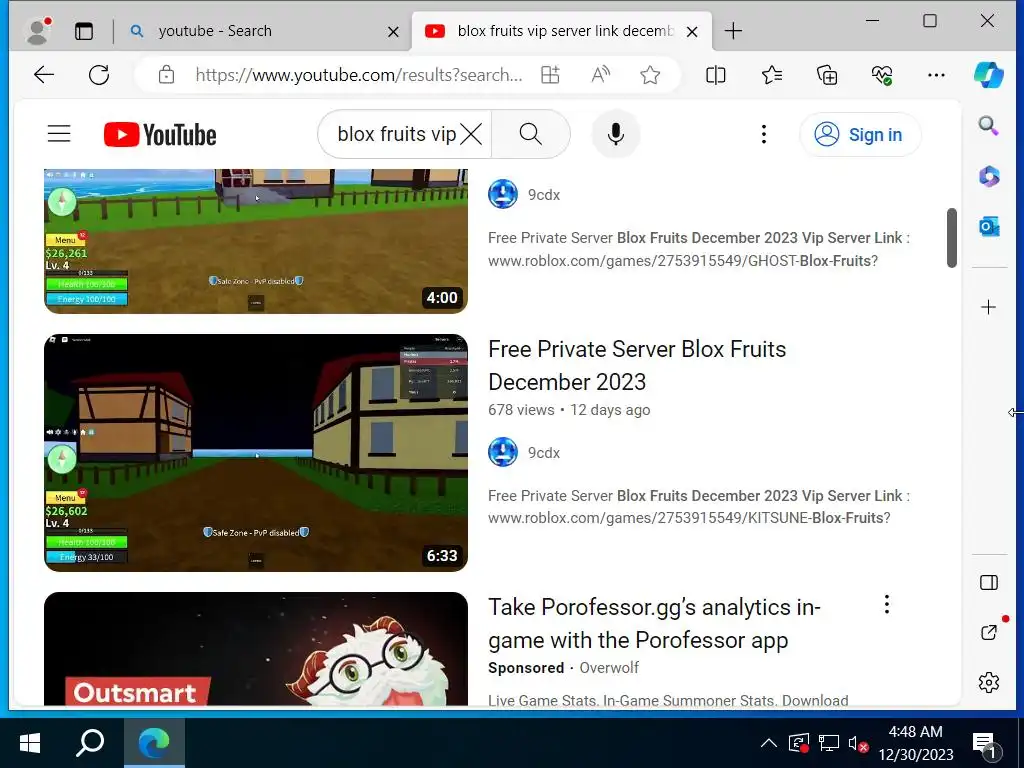Click the Sign in button

point(860,135)
